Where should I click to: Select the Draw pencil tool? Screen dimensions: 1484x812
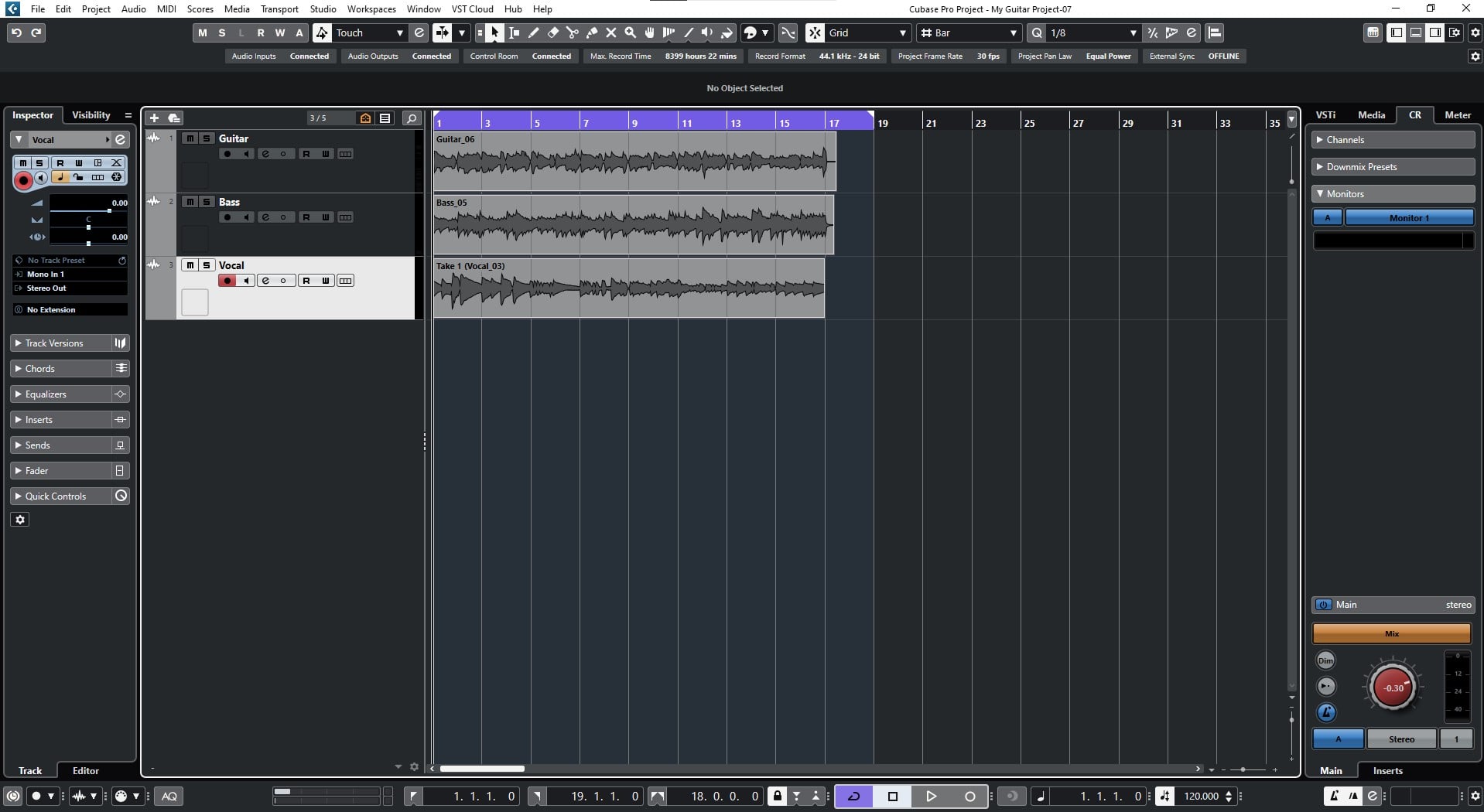[x=533, y=32]
